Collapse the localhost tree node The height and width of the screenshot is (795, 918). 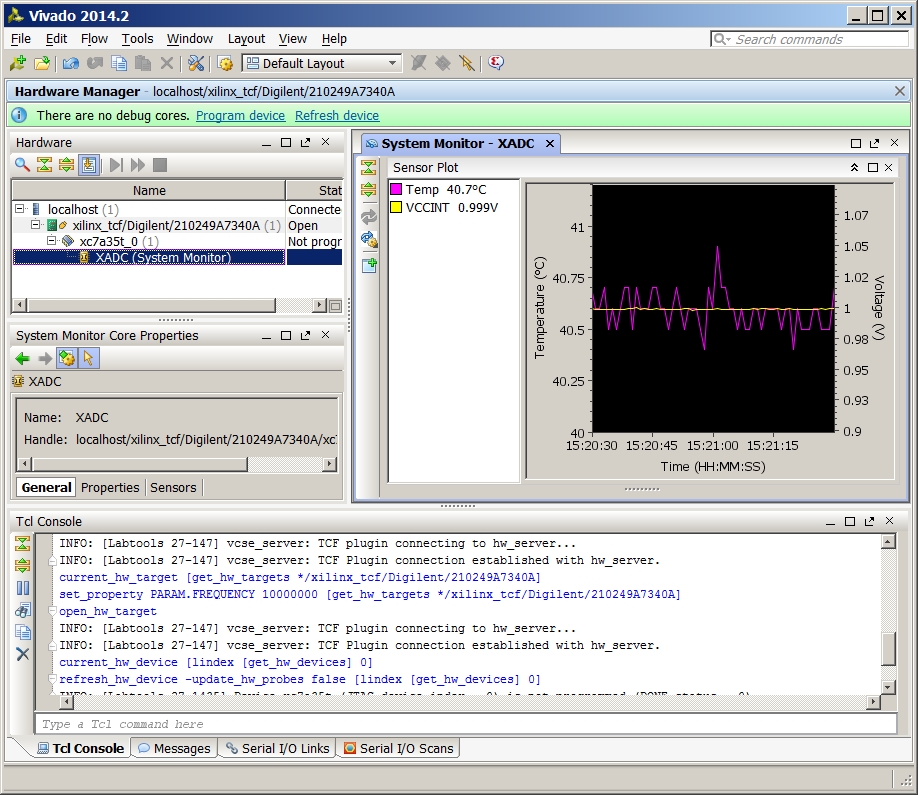click(x=20, y=208)
